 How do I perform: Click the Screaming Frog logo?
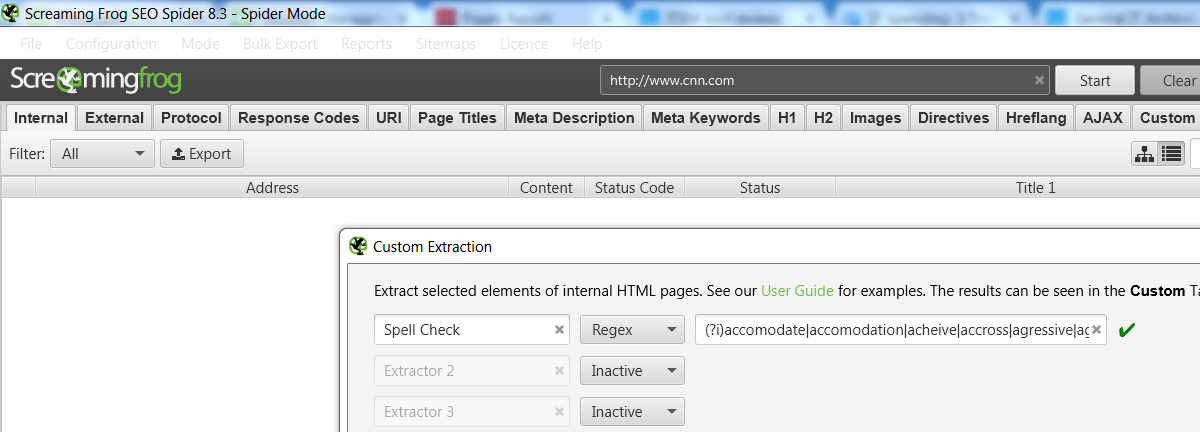[x=95, y=80]
